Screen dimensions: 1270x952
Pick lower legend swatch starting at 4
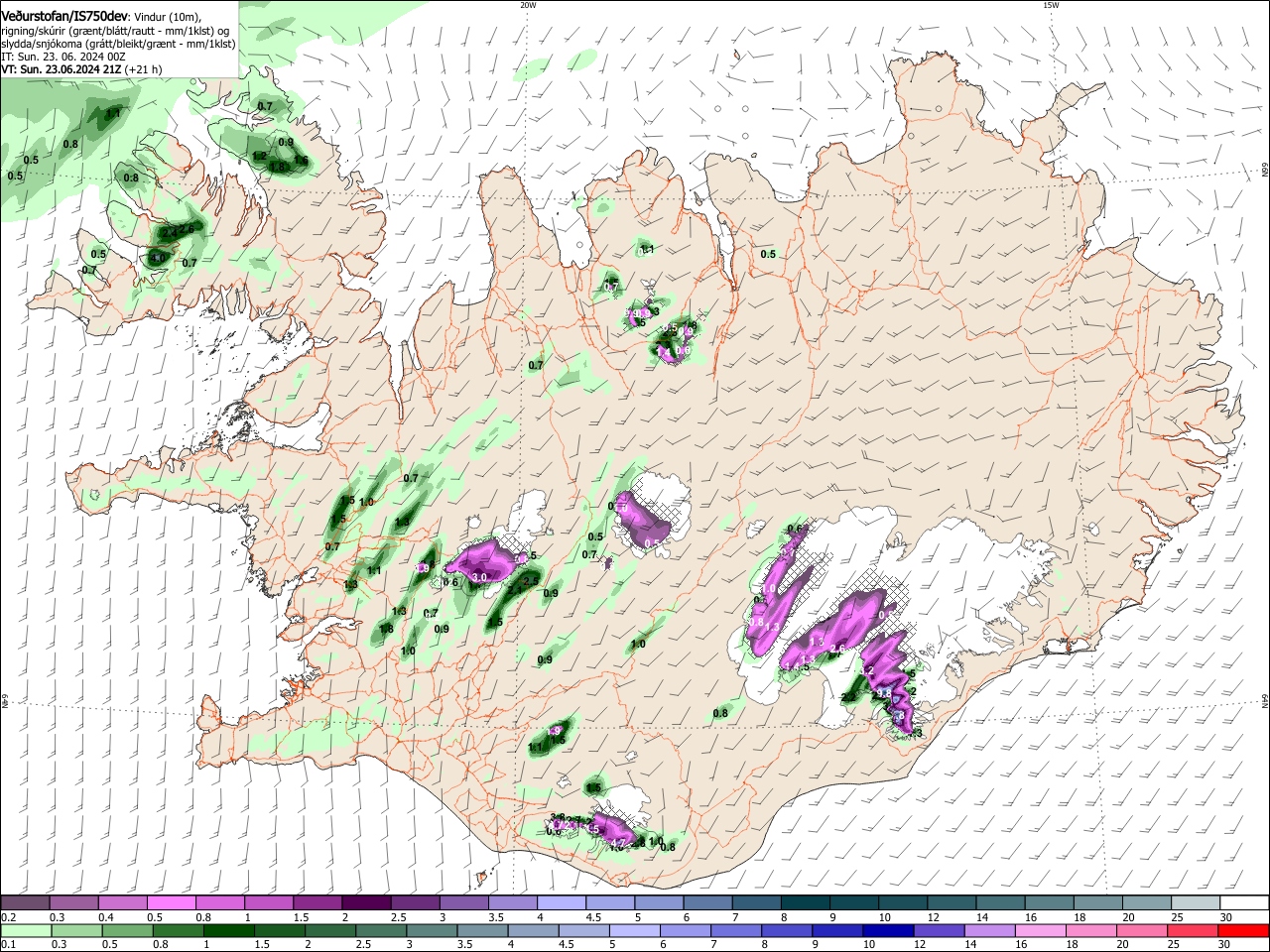click(532, 930)
